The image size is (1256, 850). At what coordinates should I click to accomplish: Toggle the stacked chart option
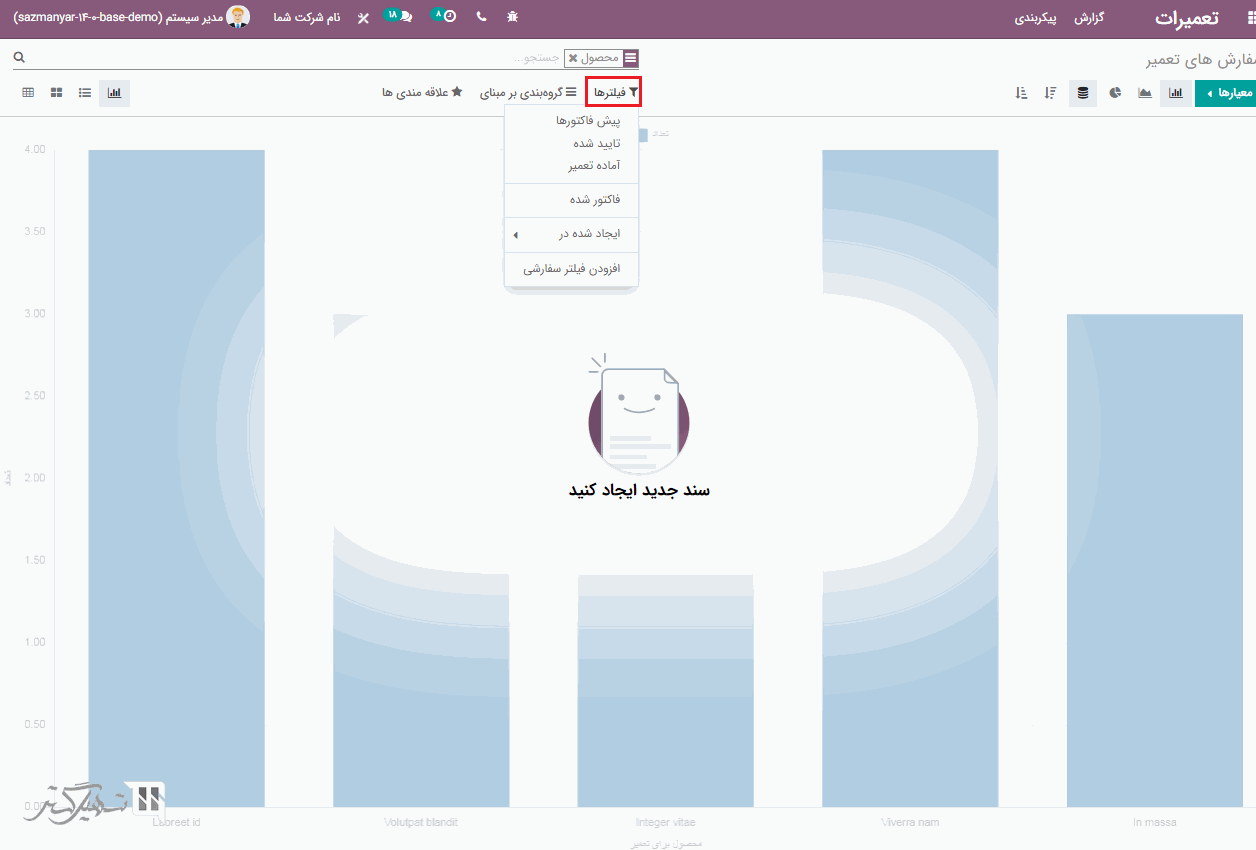(1083, 93)
